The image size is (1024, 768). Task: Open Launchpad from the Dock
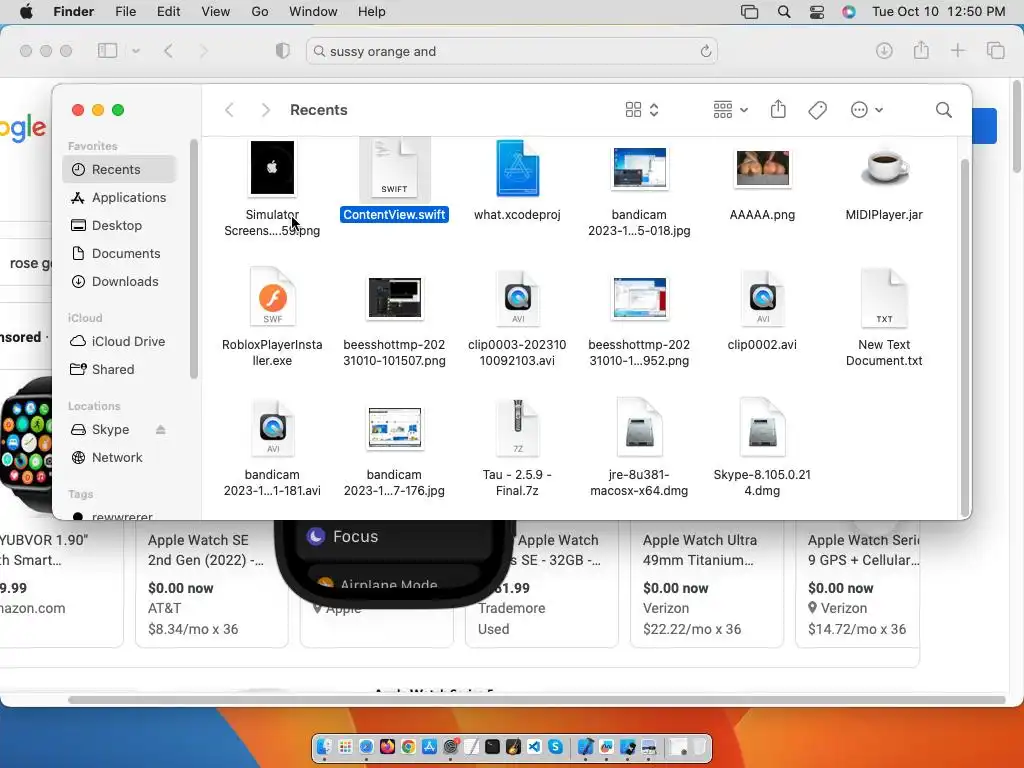point(345,746)
